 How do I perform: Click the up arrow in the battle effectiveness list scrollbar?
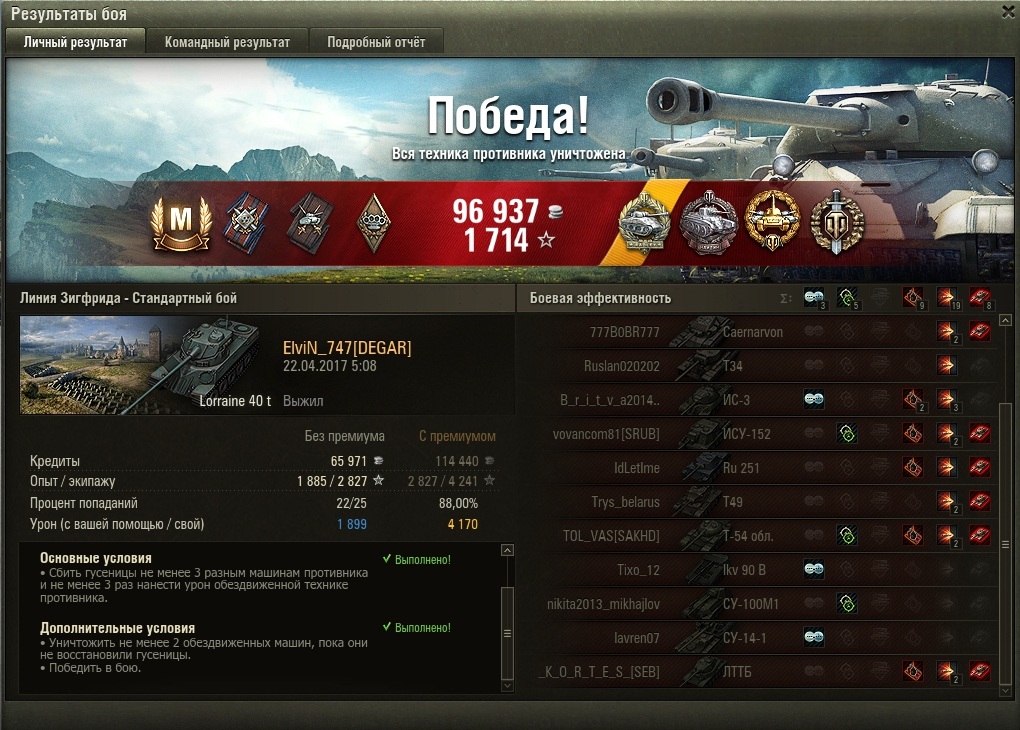pyautogui.click(x=1005, y=320)
